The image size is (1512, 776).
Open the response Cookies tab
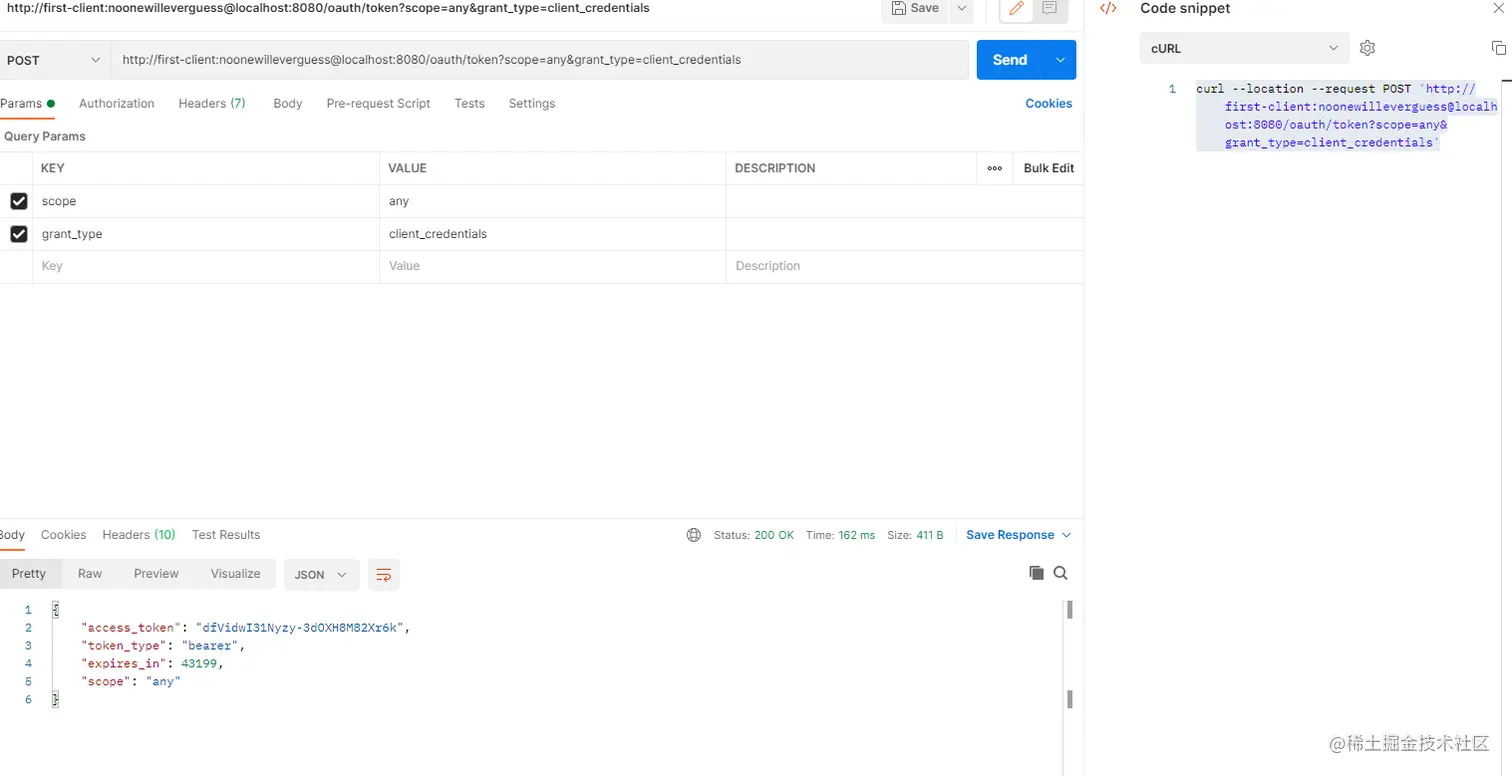coord(63,535)
